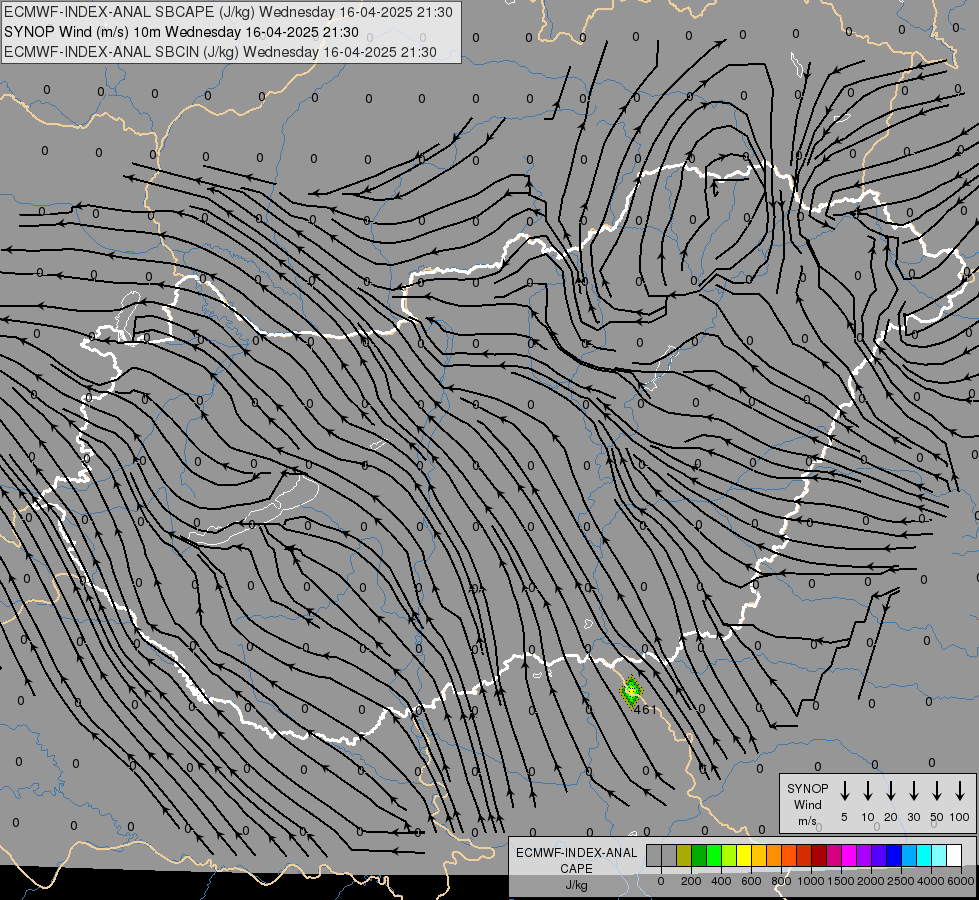Click the 5 m/s wind arrow in legend
The image size is (979, 900).
[x=845, y=791]
